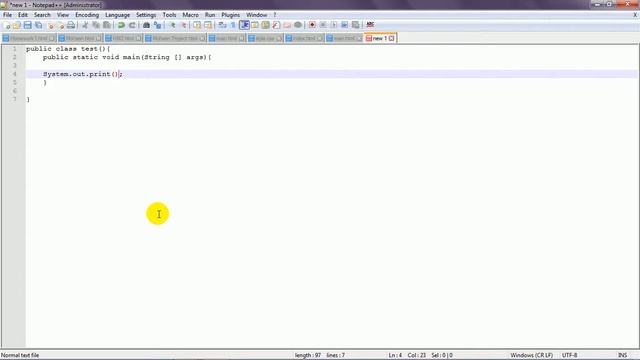Click the Stop recording macro icon
The height and width of the screenshot is (360, 640).
[x=323, y=25]
